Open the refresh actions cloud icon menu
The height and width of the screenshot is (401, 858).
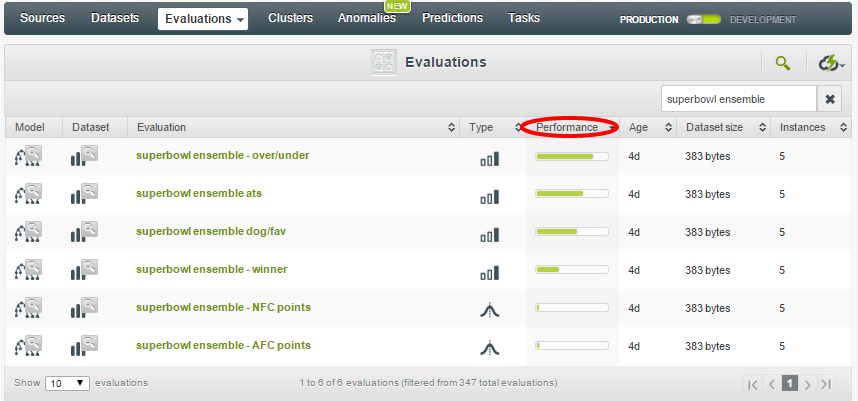point(830,63)
